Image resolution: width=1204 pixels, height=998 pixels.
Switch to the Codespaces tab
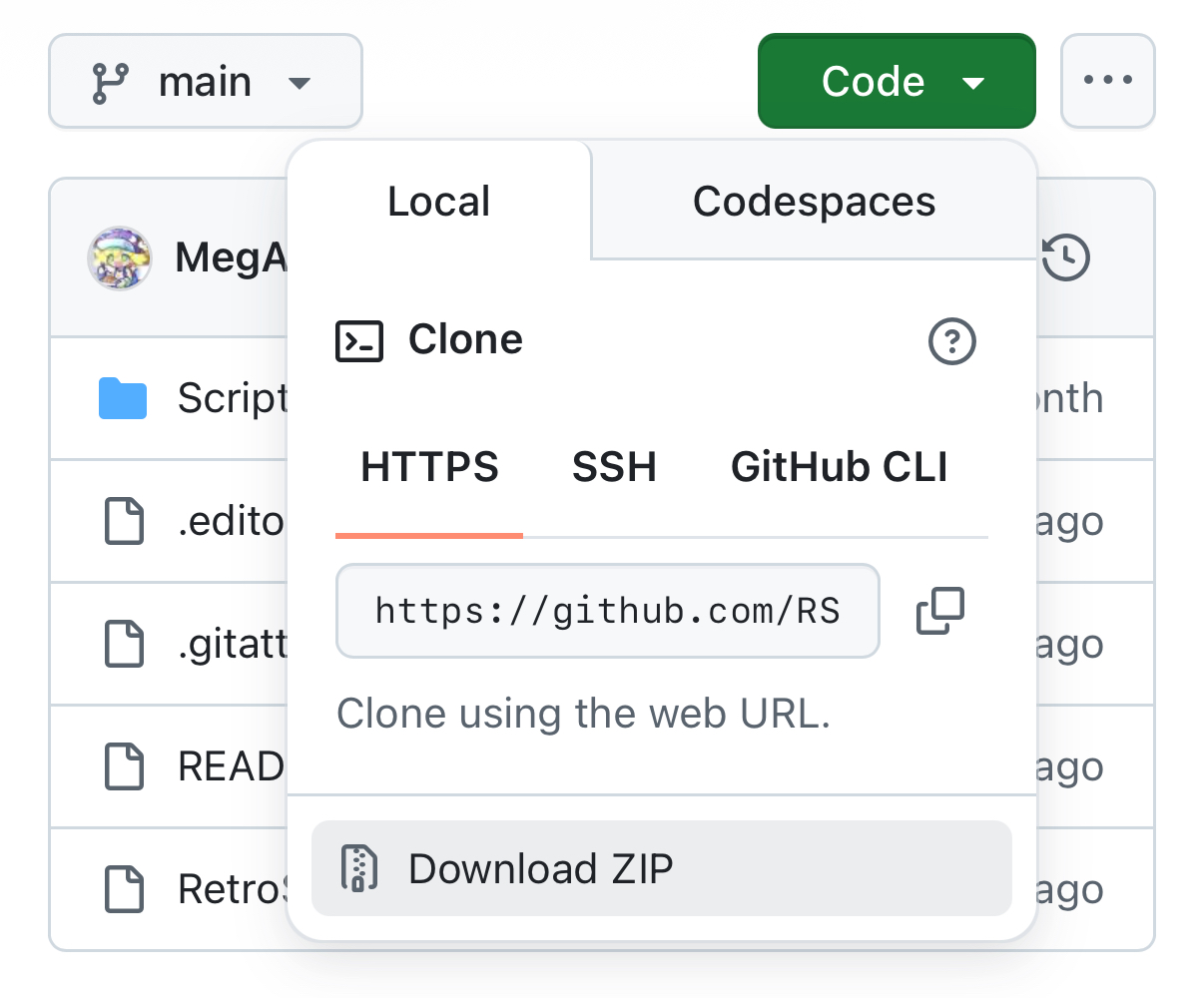(814, 201)
